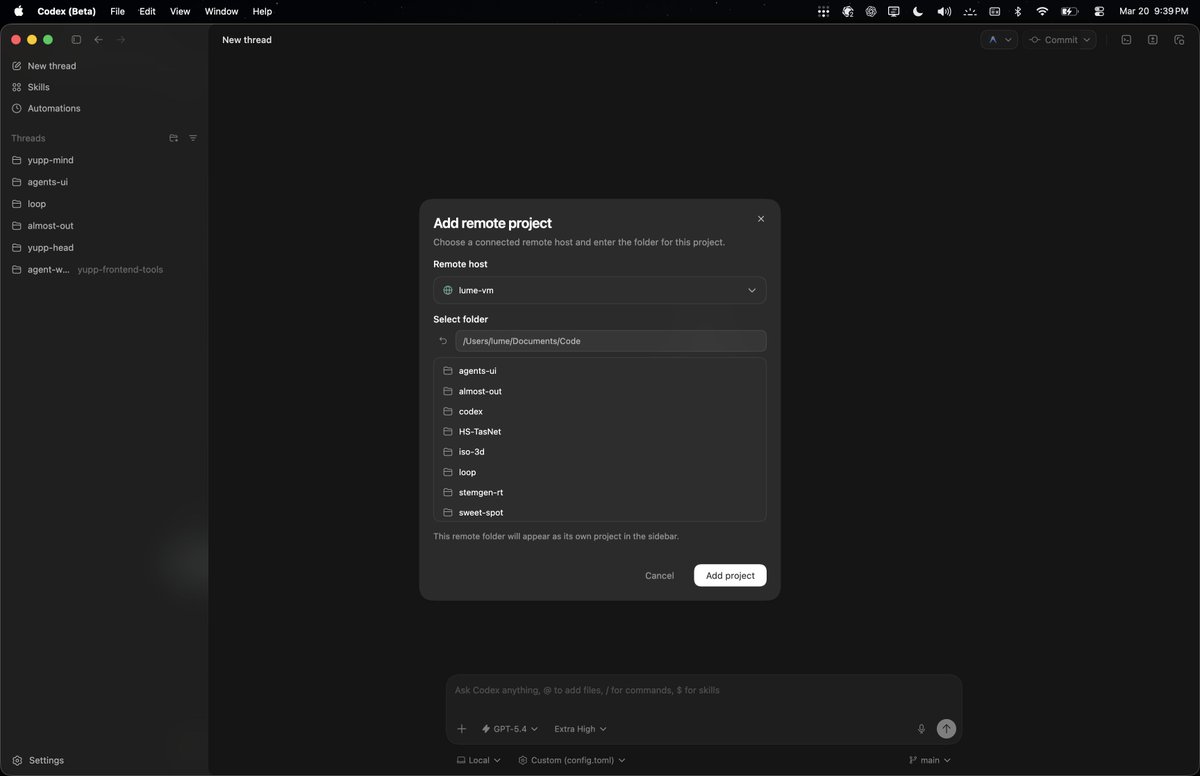Click the ChatGPT icon in menu bar
Viewport: 1200px width, 776px height.
click(871, 11)
